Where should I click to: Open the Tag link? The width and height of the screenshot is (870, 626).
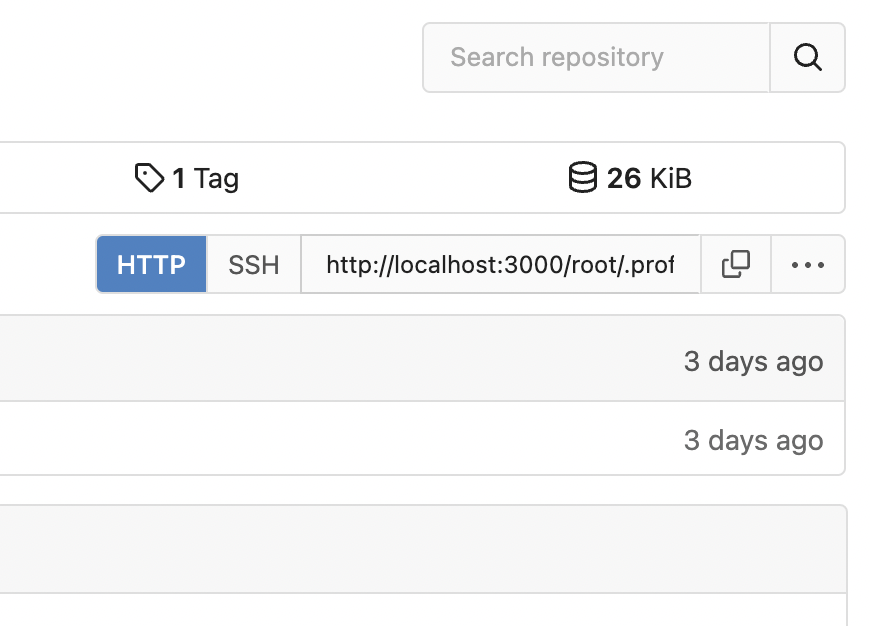click(216, 179)
